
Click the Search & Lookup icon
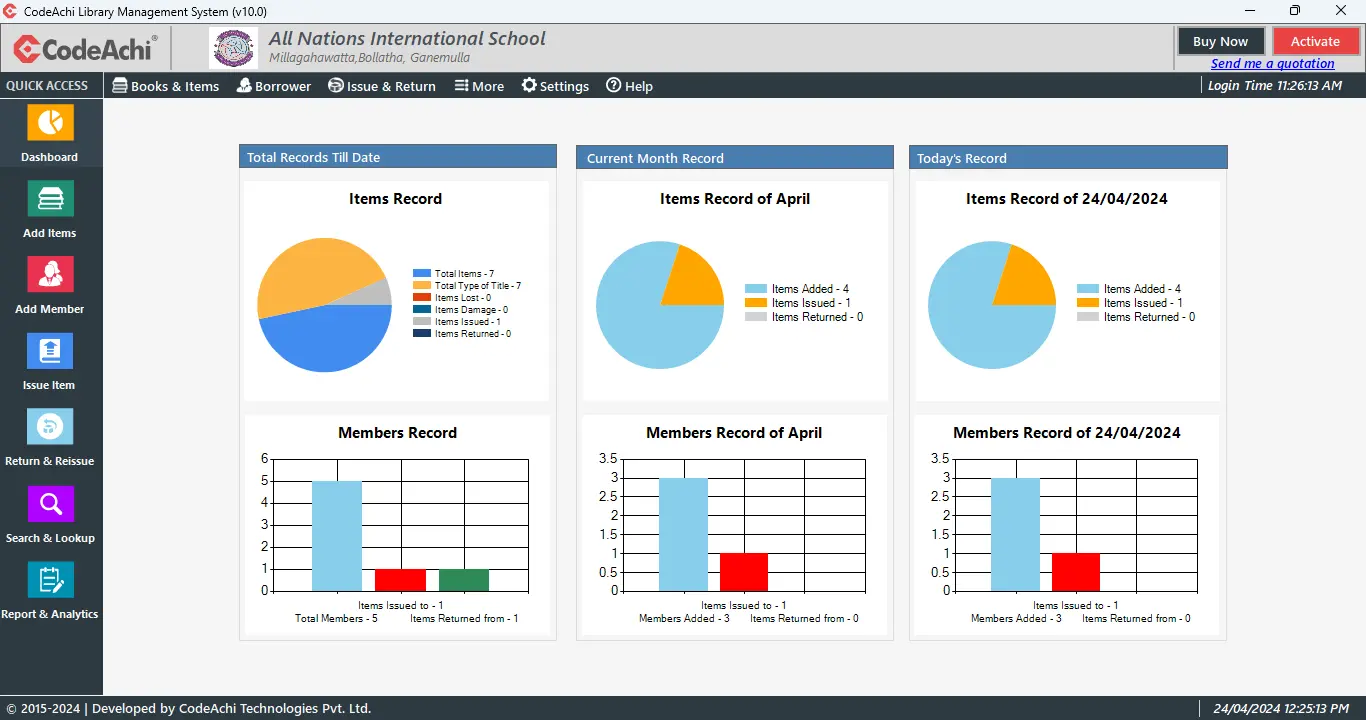tap(50, 504)
